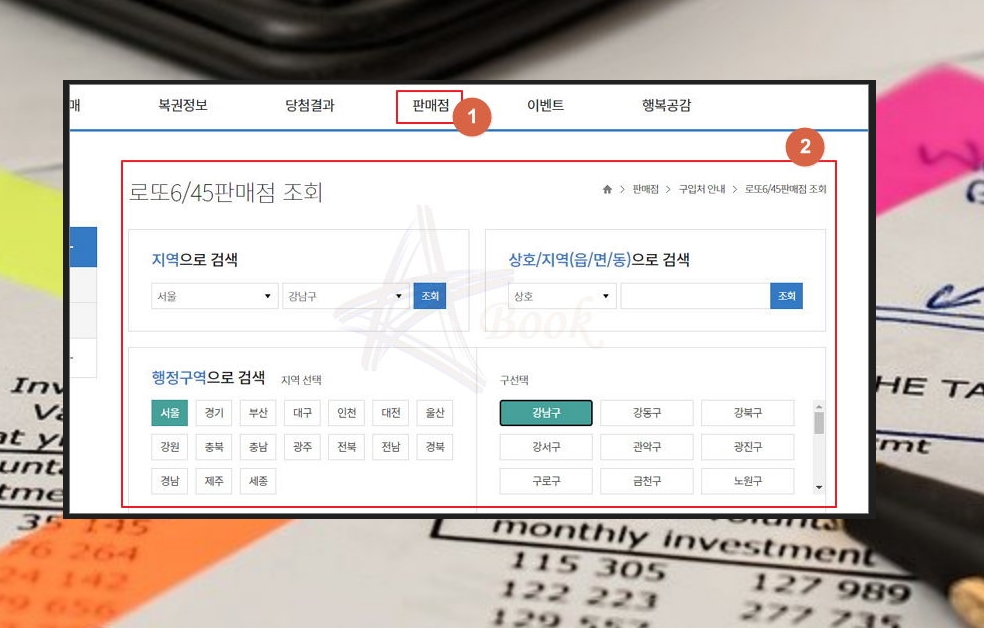Click the 행정구역으로 검색 heading
984x628 pixels.
208,377
